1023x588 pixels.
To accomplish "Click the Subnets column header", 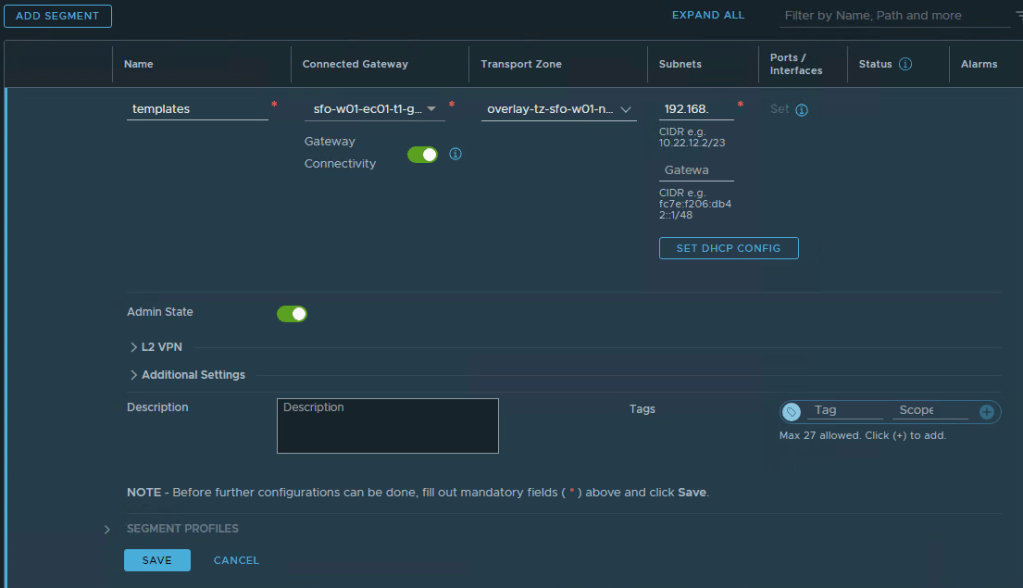I will click(680, 64).
